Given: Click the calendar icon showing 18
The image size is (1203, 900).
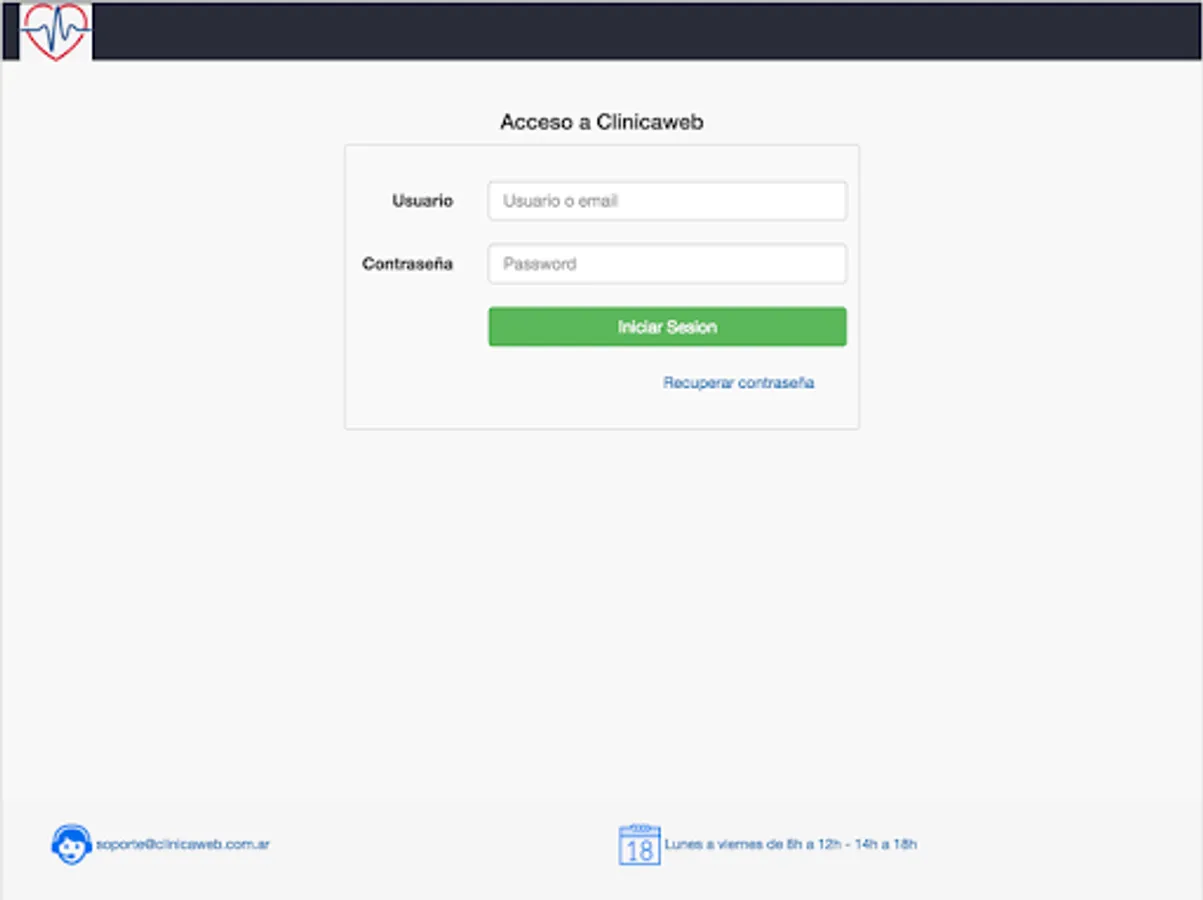Looking at the screenshot, I should pyautogui.click(x=639, y=845).
